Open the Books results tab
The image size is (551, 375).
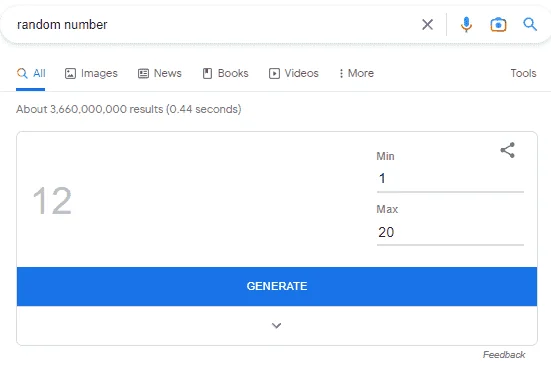pos(226,73)
